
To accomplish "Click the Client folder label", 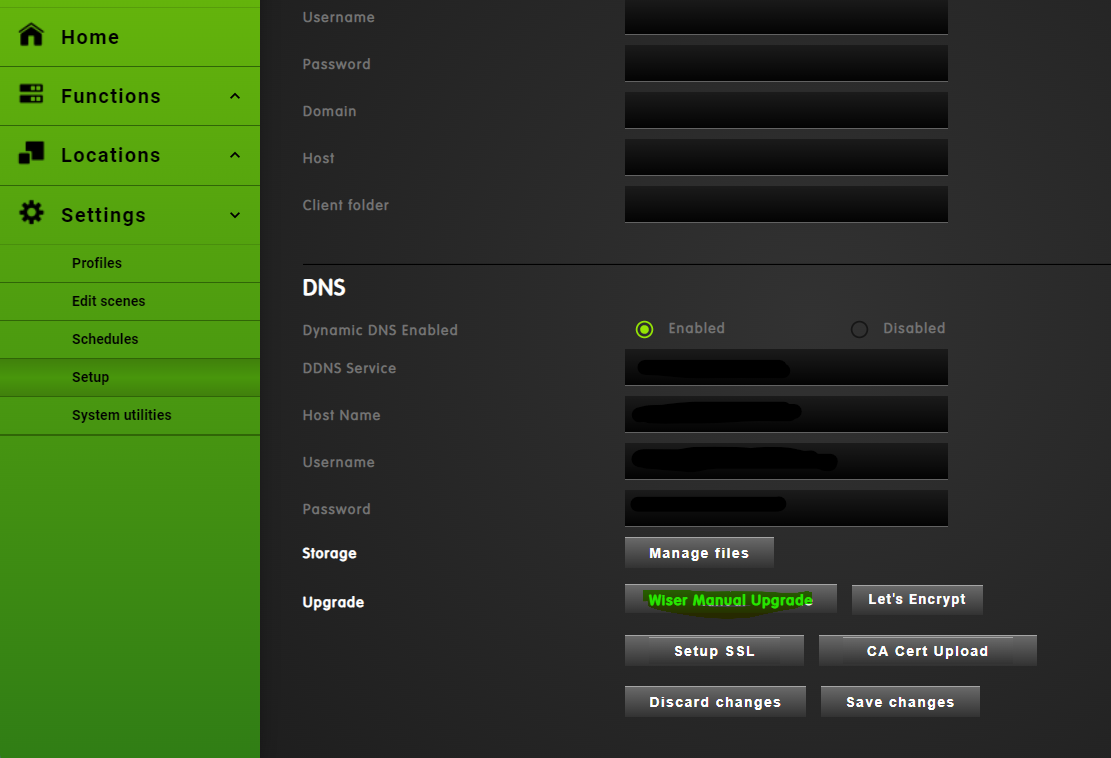I will (346, 205).
